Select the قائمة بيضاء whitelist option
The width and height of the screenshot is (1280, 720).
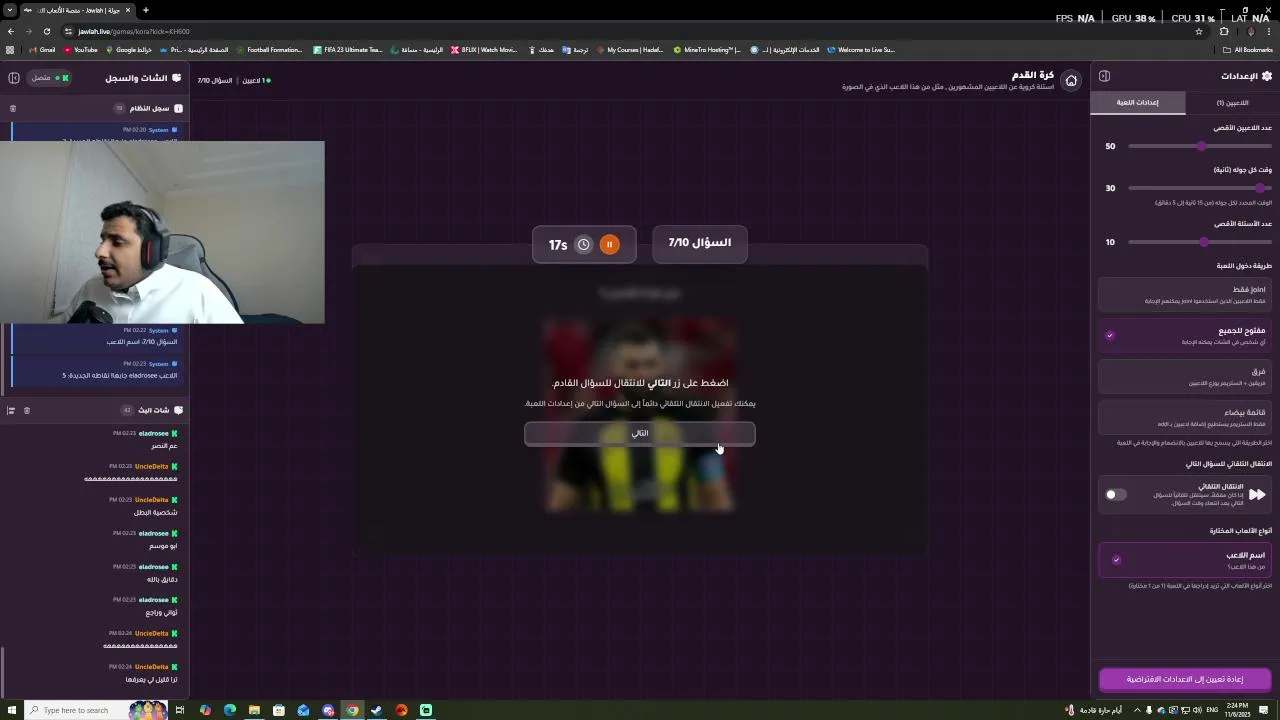[x=1185, y=417]
